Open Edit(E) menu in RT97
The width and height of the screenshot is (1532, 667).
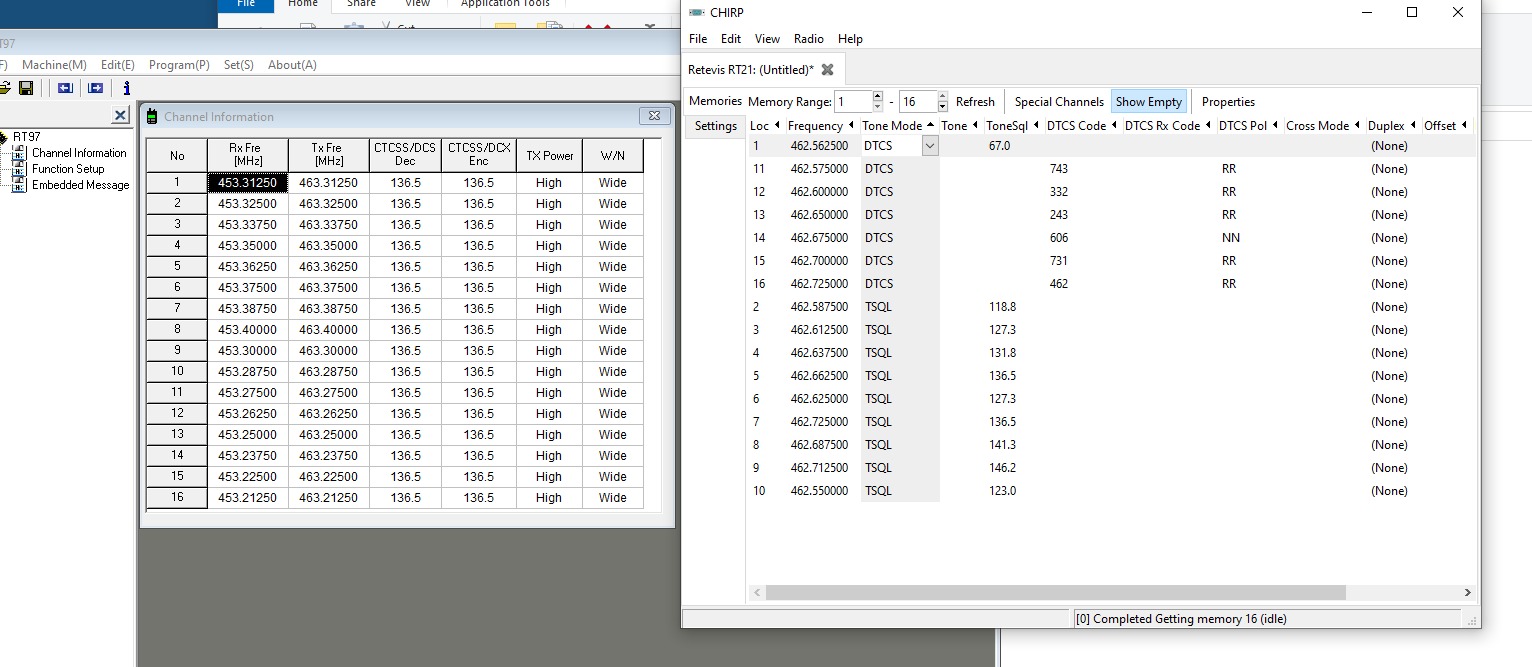point(118,65)
